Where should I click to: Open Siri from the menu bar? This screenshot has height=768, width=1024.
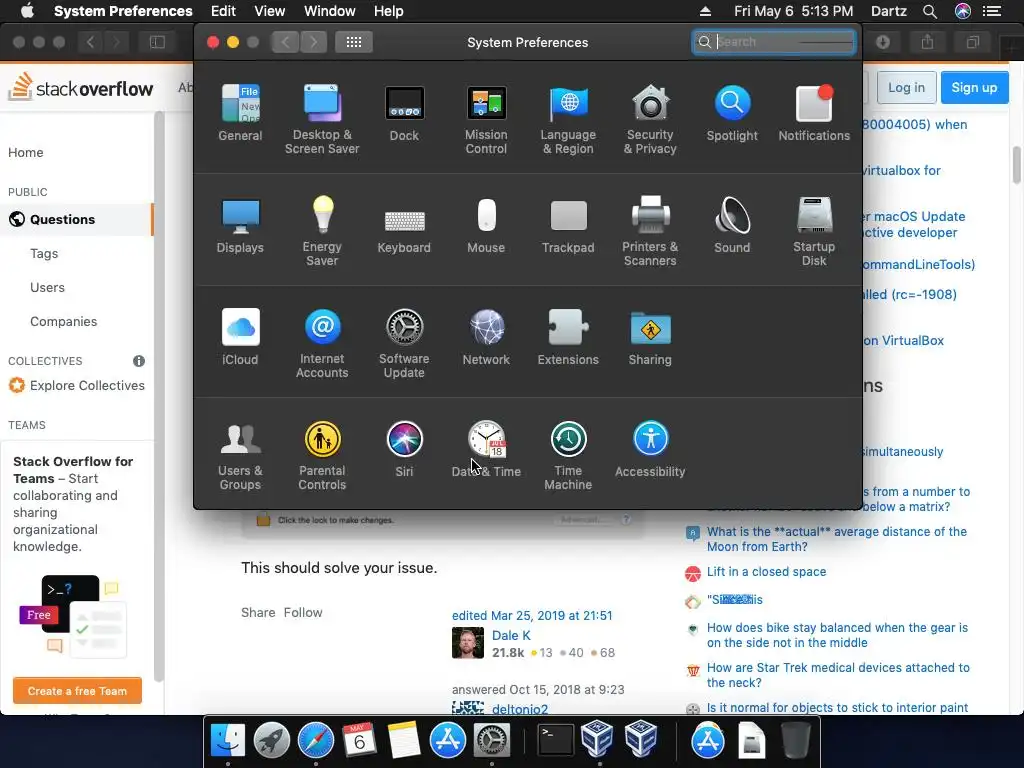[963, 11]
